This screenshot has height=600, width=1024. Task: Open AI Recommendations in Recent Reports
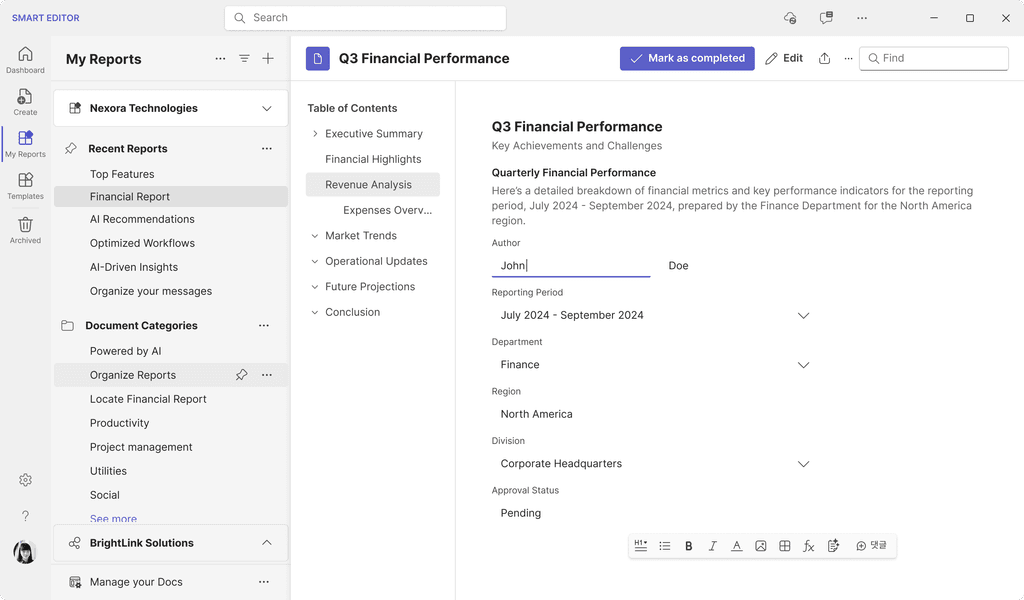coord(142,219)
